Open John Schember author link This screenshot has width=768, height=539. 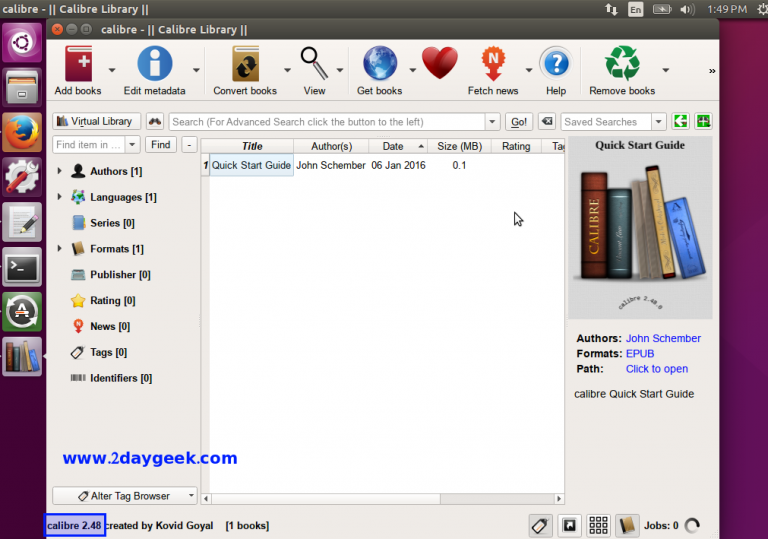[x=663, y=338]
